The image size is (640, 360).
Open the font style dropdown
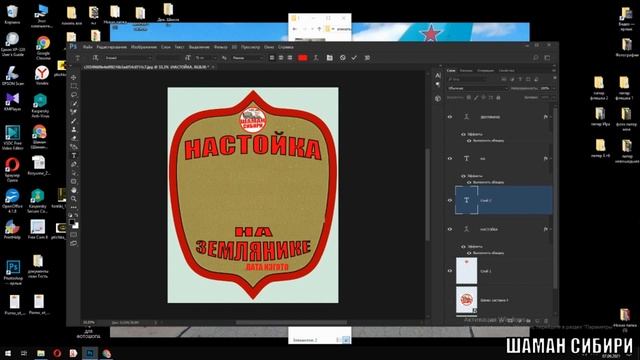pyautogui.click(x=169, y=58)
